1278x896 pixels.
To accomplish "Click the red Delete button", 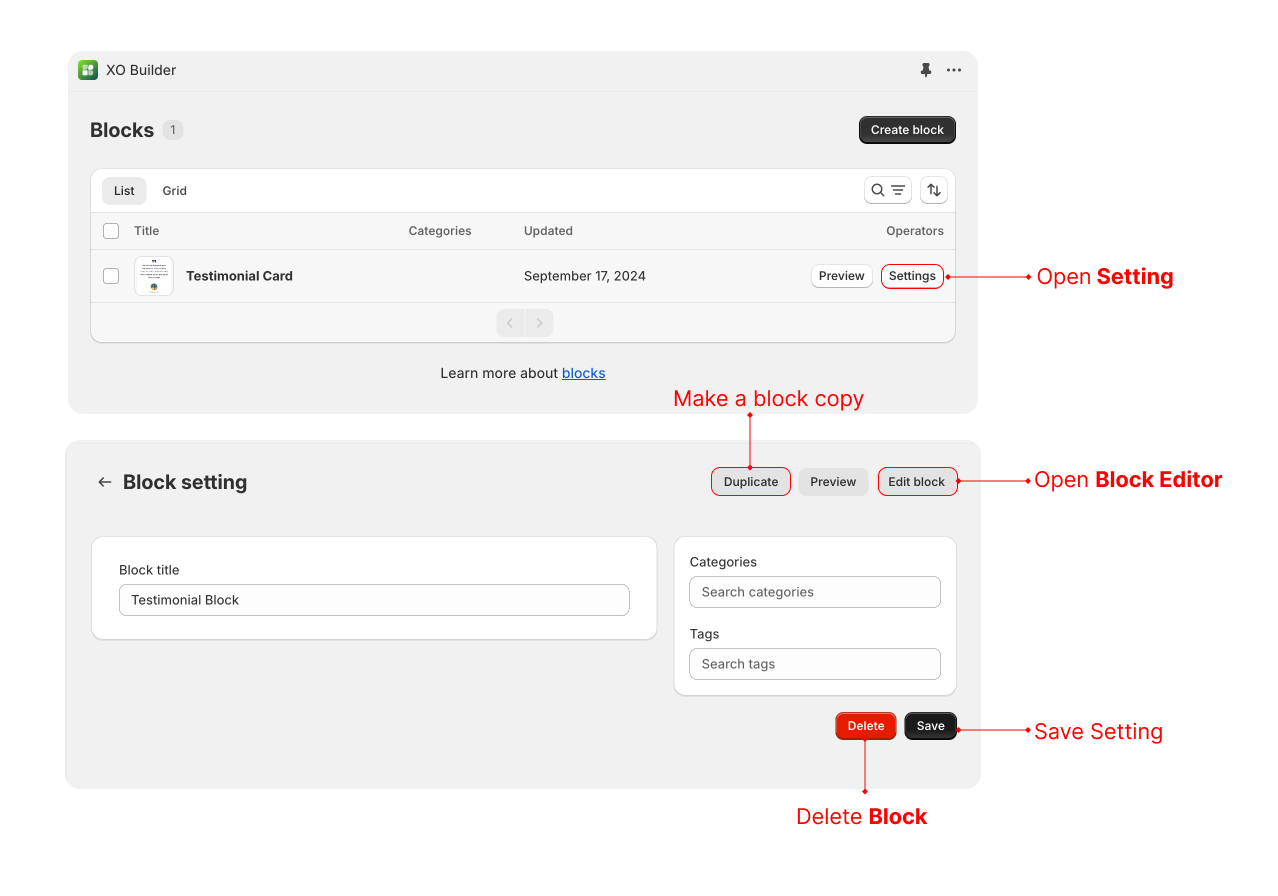I will pyautogui.click(x=865, y=726).
